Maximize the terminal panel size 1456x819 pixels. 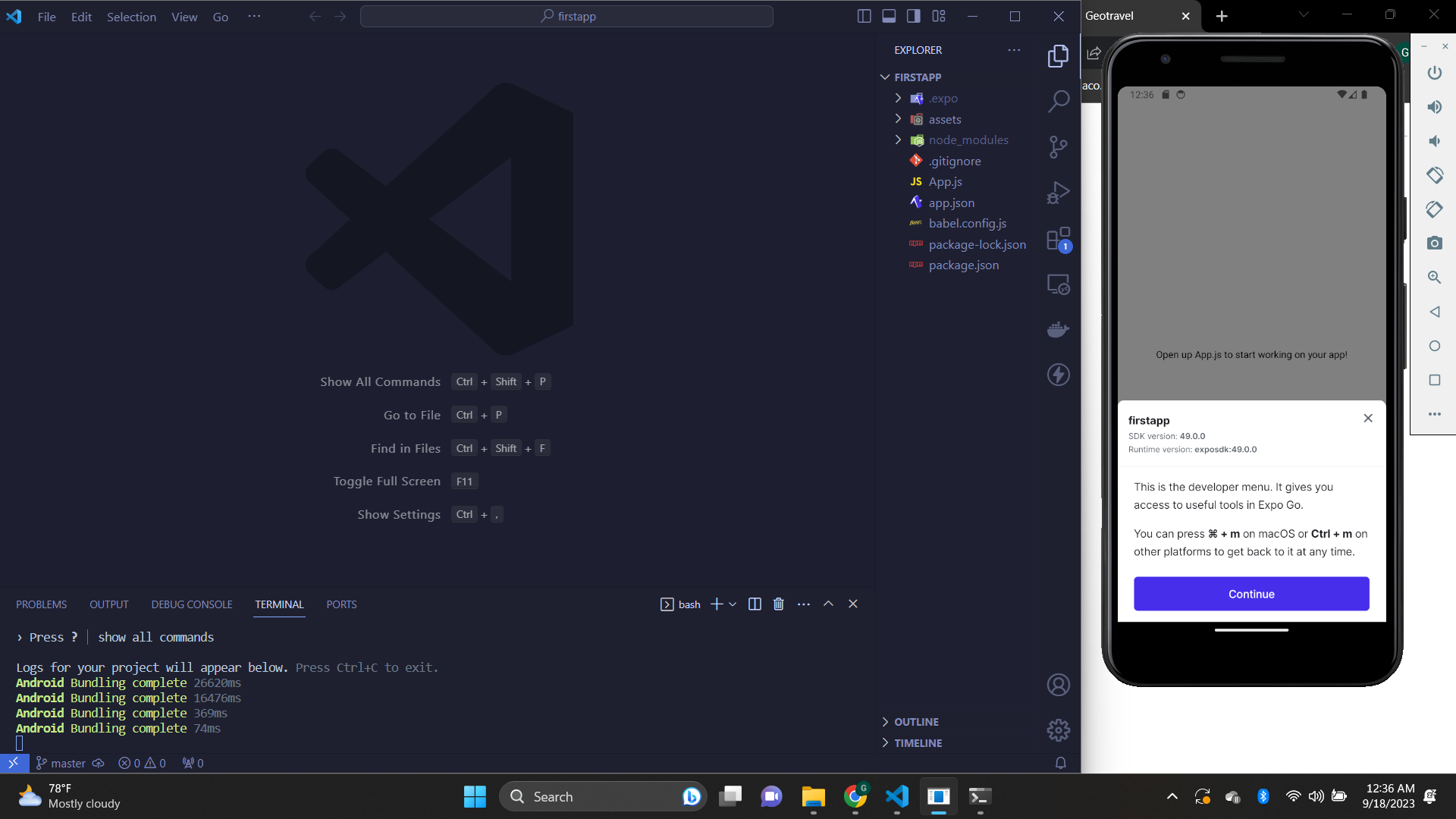point(828,604)
